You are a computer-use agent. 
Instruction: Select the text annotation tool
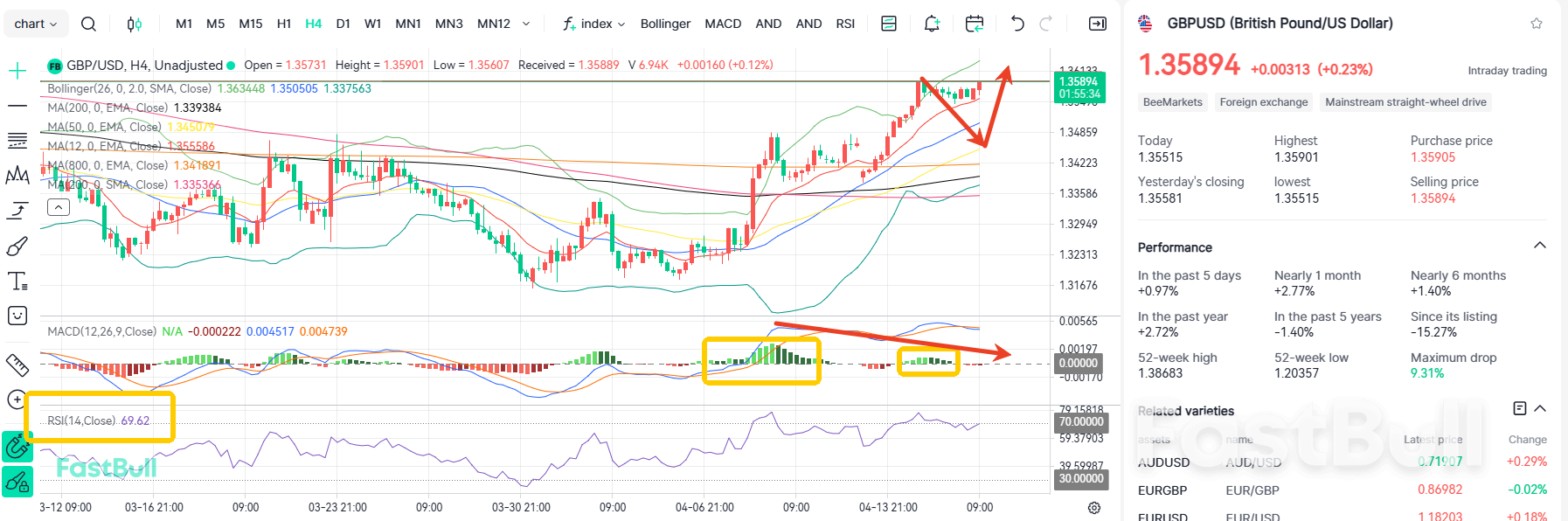pos(17,281)
